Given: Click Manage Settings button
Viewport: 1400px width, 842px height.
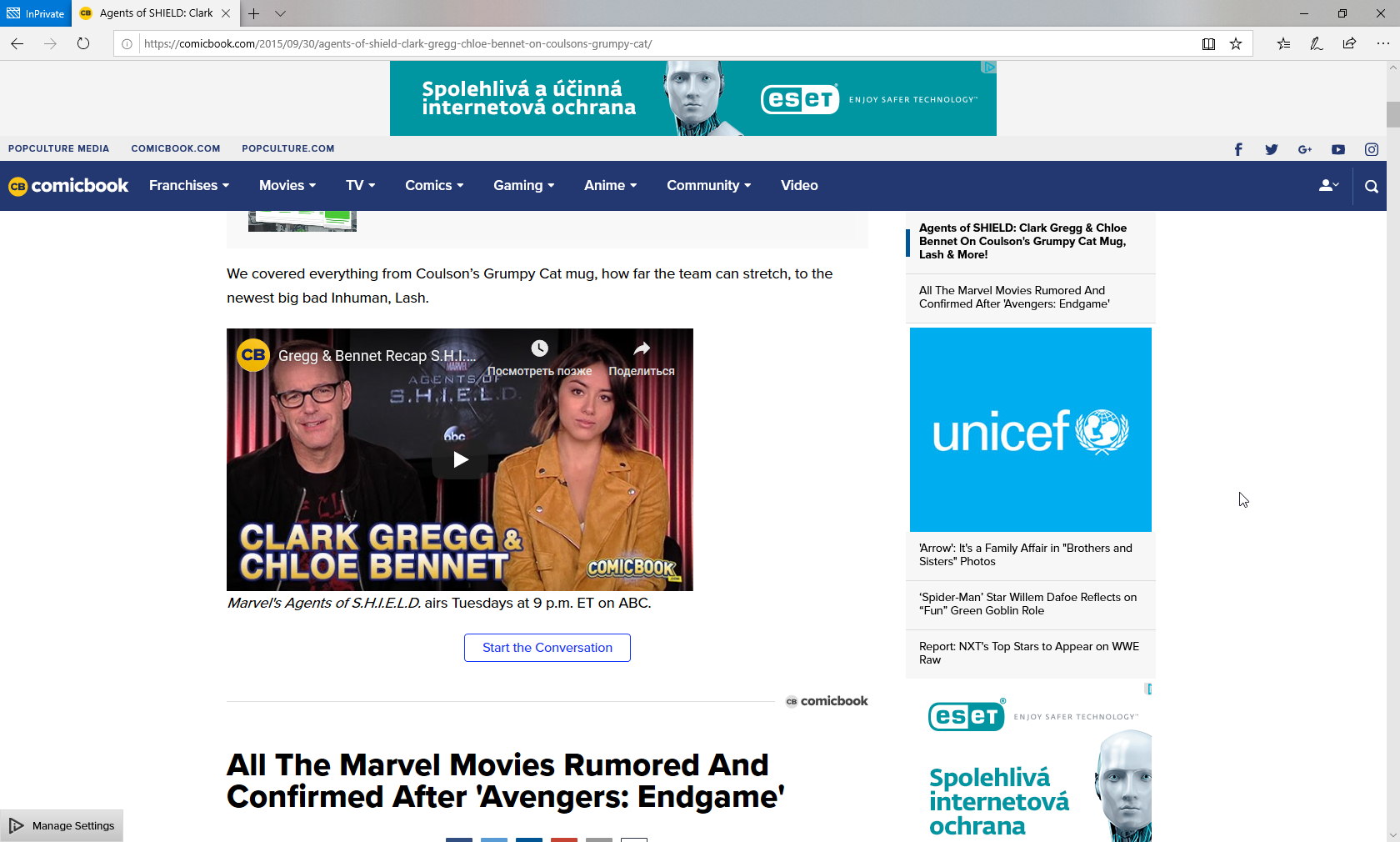Looking at the screenshot, I should coord(62,825).
